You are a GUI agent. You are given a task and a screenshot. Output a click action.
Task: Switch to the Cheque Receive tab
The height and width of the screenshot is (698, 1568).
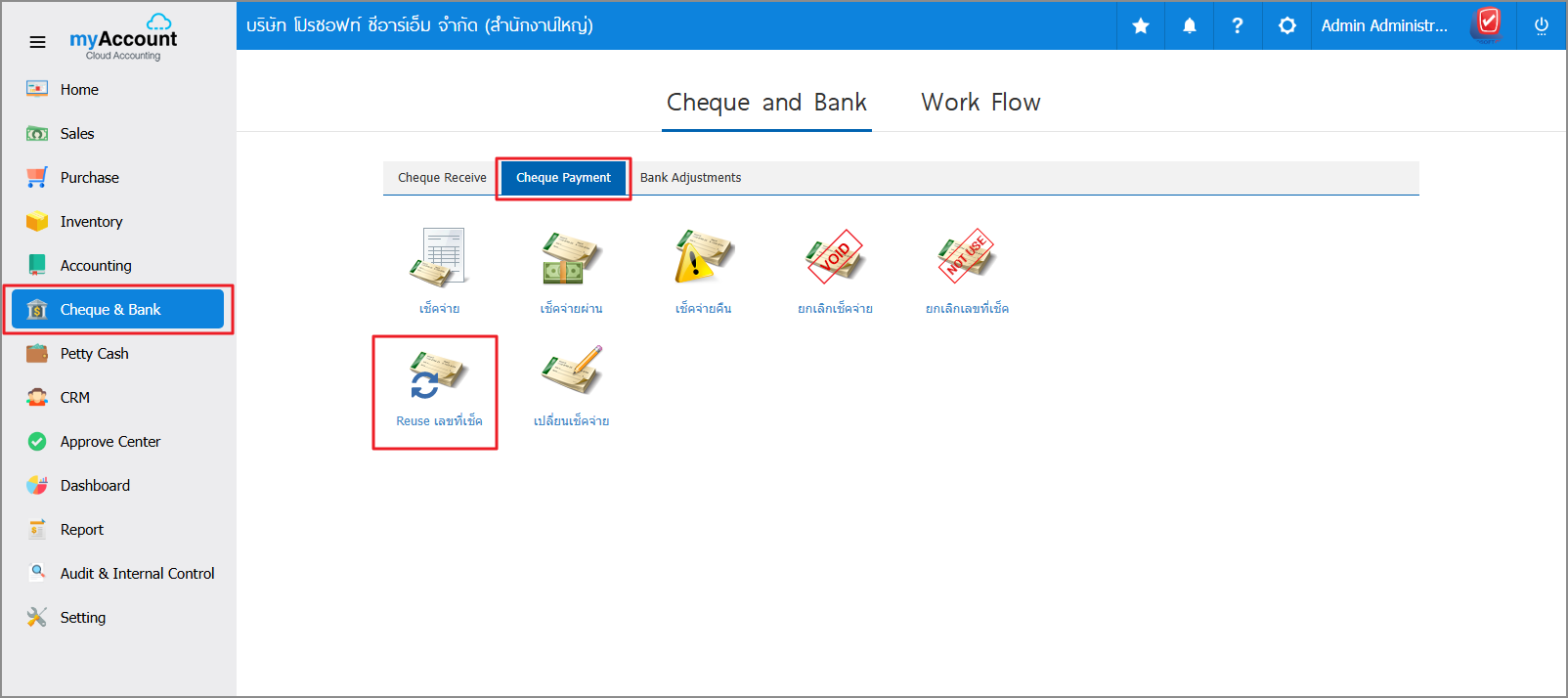coord(442,178)
